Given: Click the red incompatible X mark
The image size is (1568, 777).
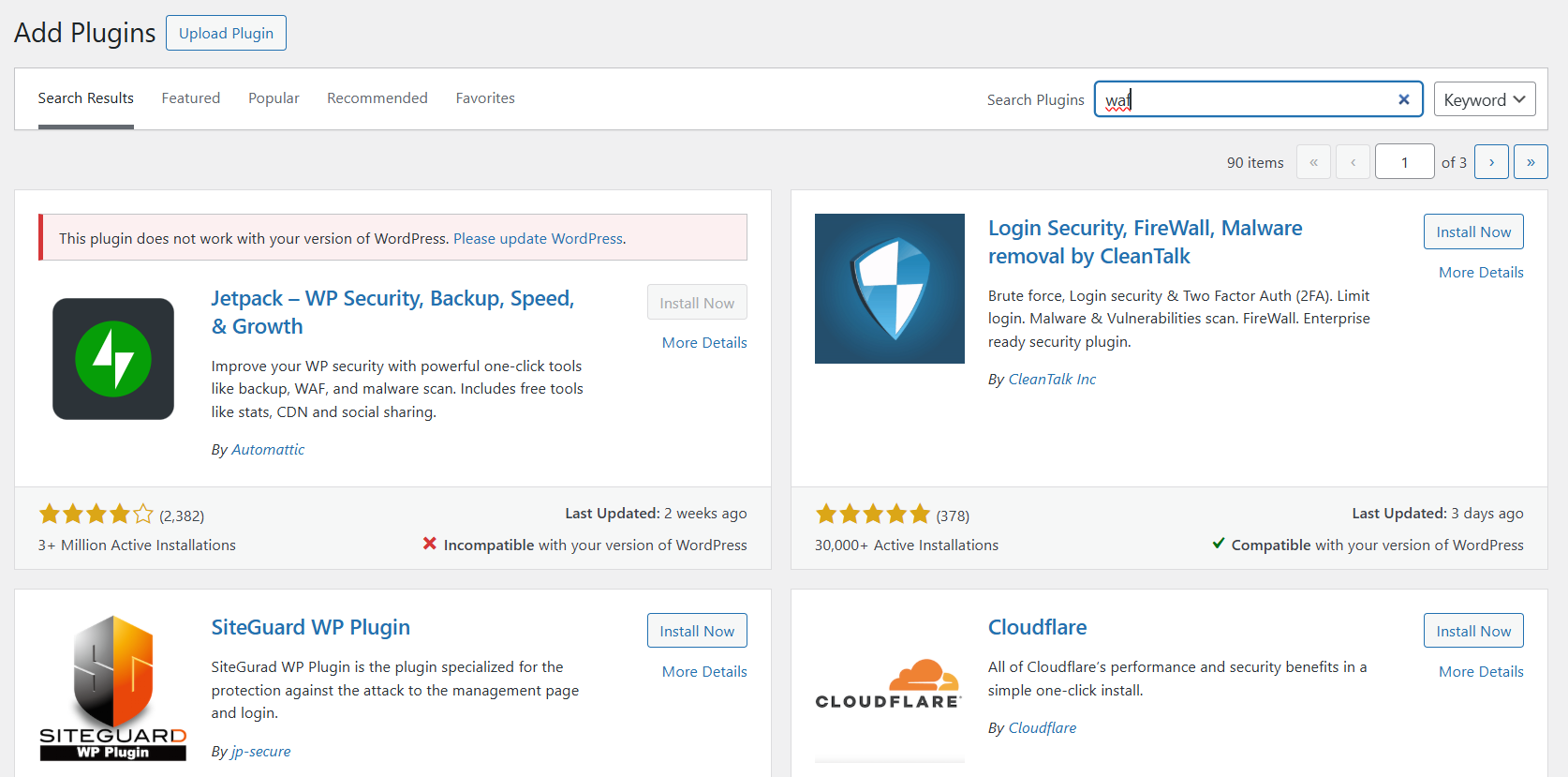Looking at the screenshot, I should click(x=429, y=544).
